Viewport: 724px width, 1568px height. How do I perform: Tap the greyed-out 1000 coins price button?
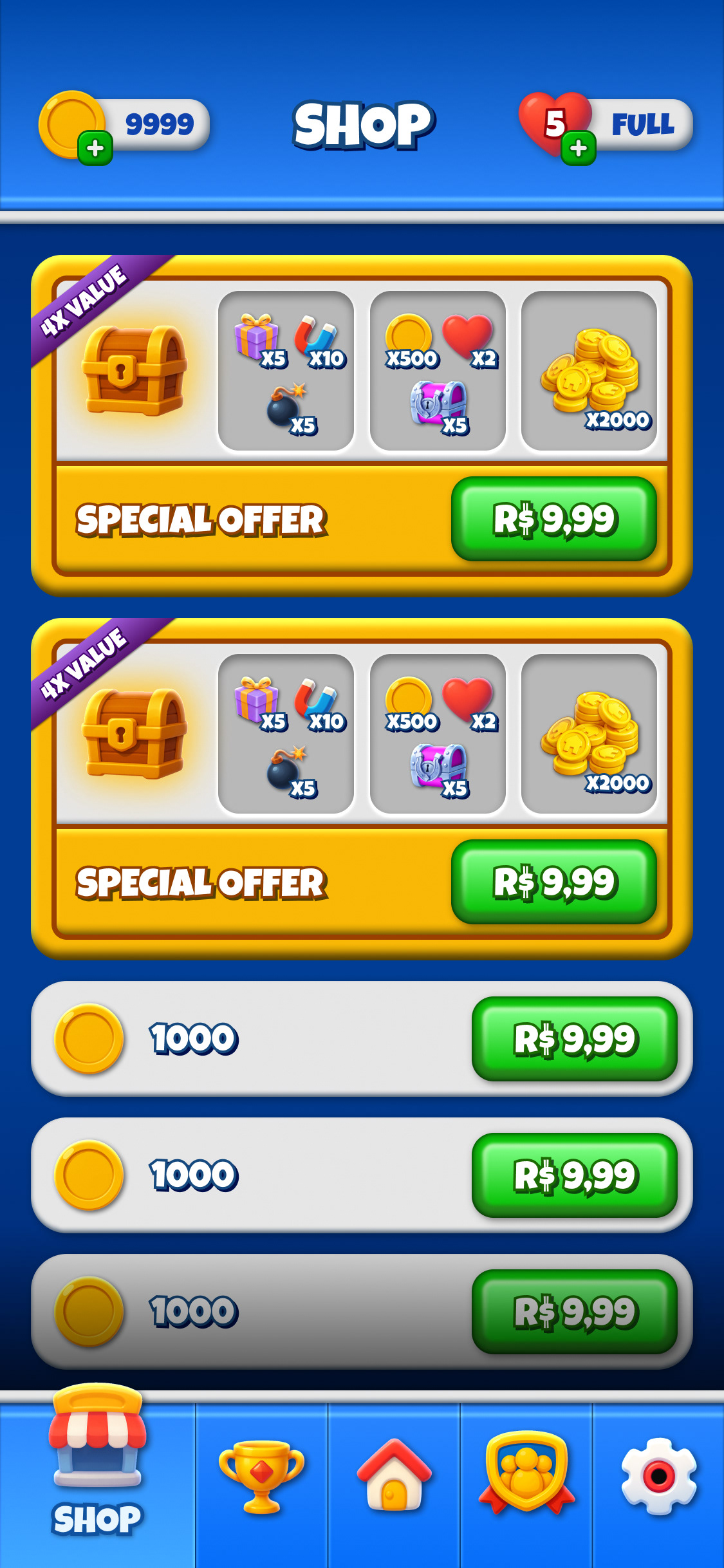tap(575, 1312)
